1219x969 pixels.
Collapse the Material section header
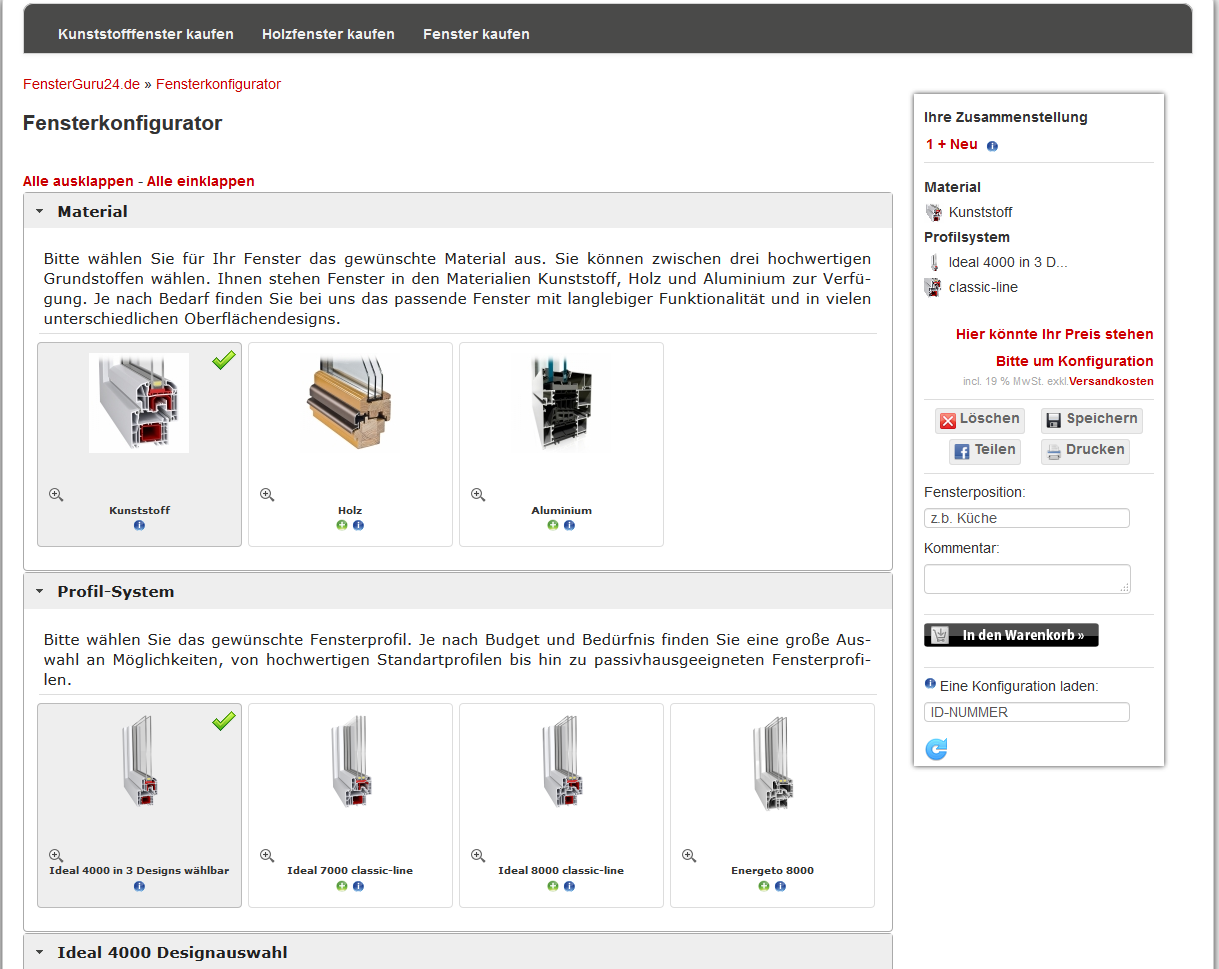[458, 211]
